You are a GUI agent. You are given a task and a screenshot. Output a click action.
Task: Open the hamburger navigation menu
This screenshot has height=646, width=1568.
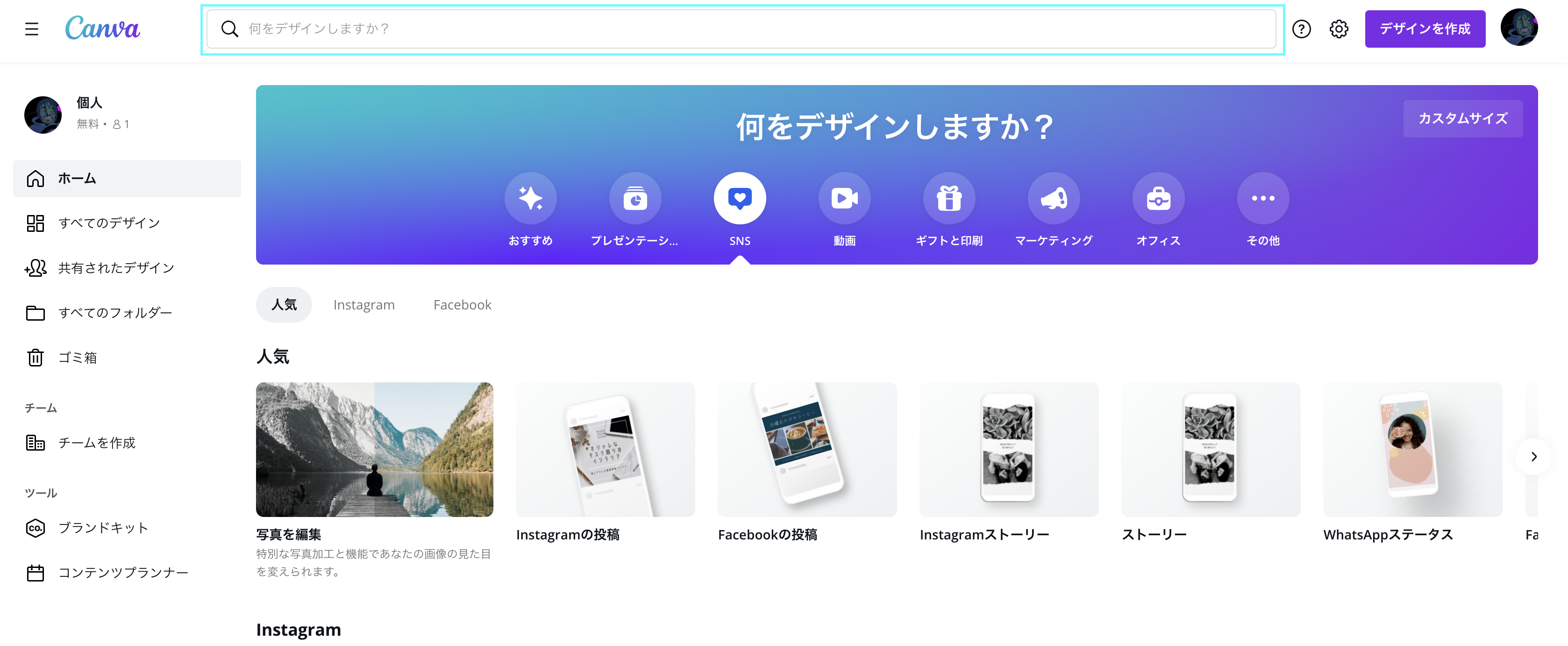(x=32, y=29)
